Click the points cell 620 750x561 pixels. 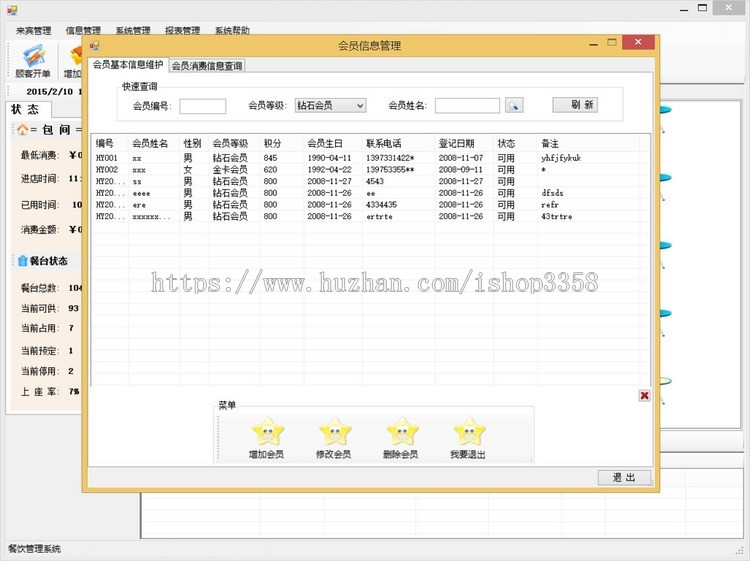click(x=270, y=170)
